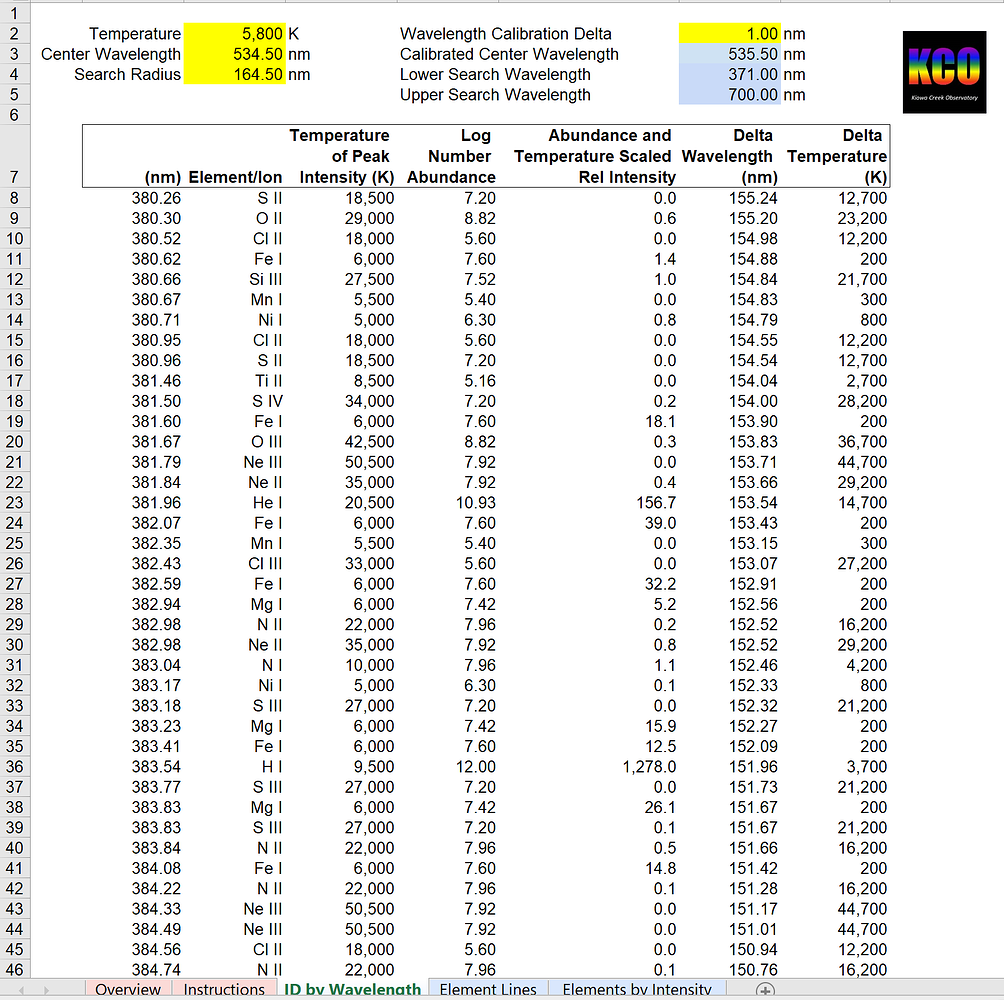Open the Instructions sheet tab

[224, 989]
